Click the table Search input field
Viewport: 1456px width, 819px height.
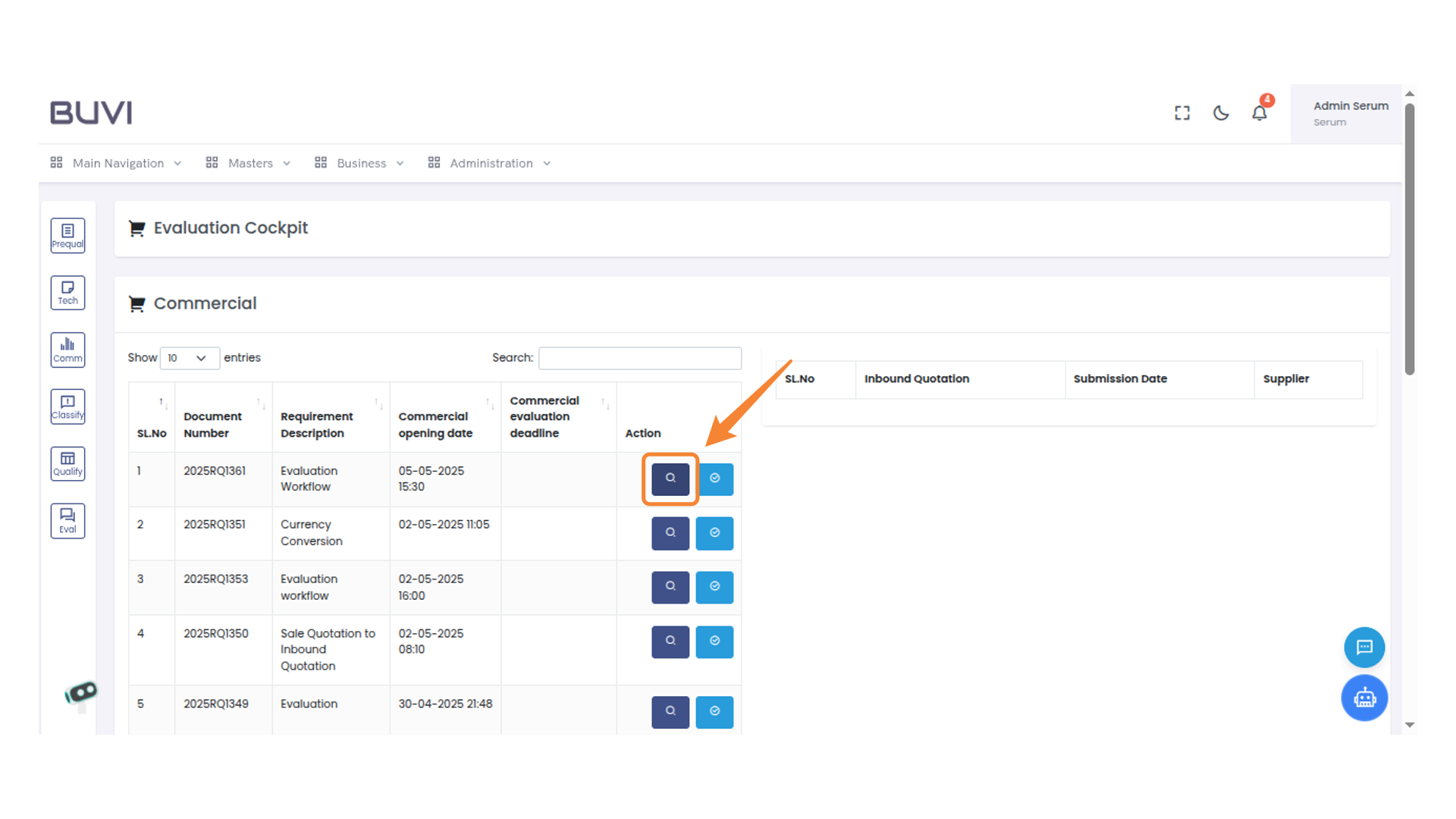tap(639, 358)
